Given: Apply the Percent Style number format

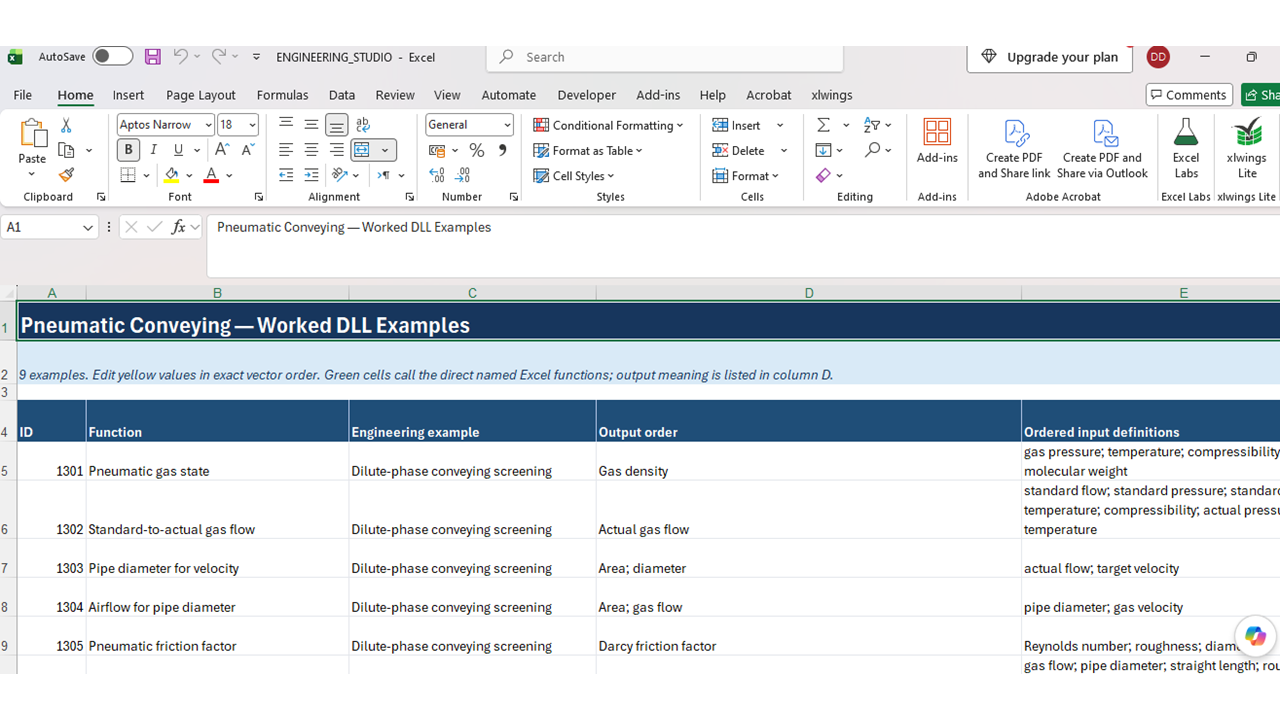Looking at the screenshot, I should coord(477,150).
